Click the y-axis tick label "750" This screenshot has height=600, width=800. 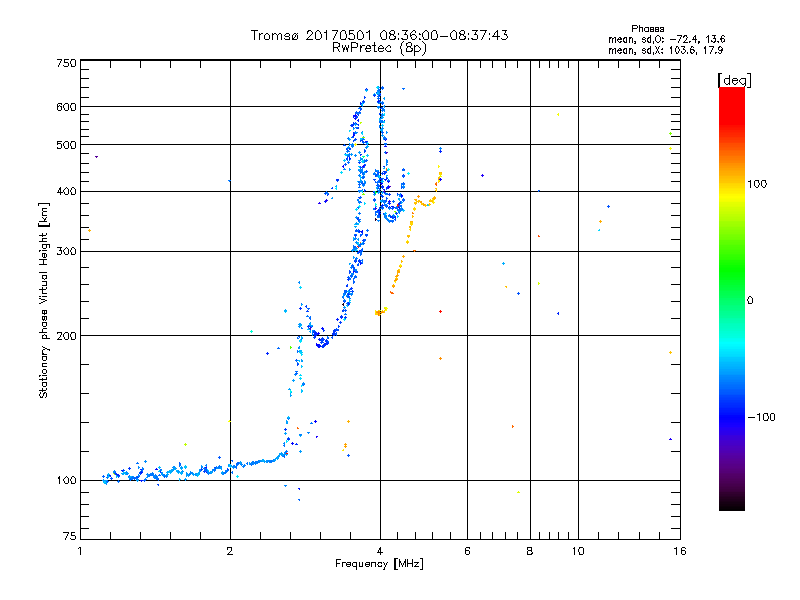tap(66, 63)
